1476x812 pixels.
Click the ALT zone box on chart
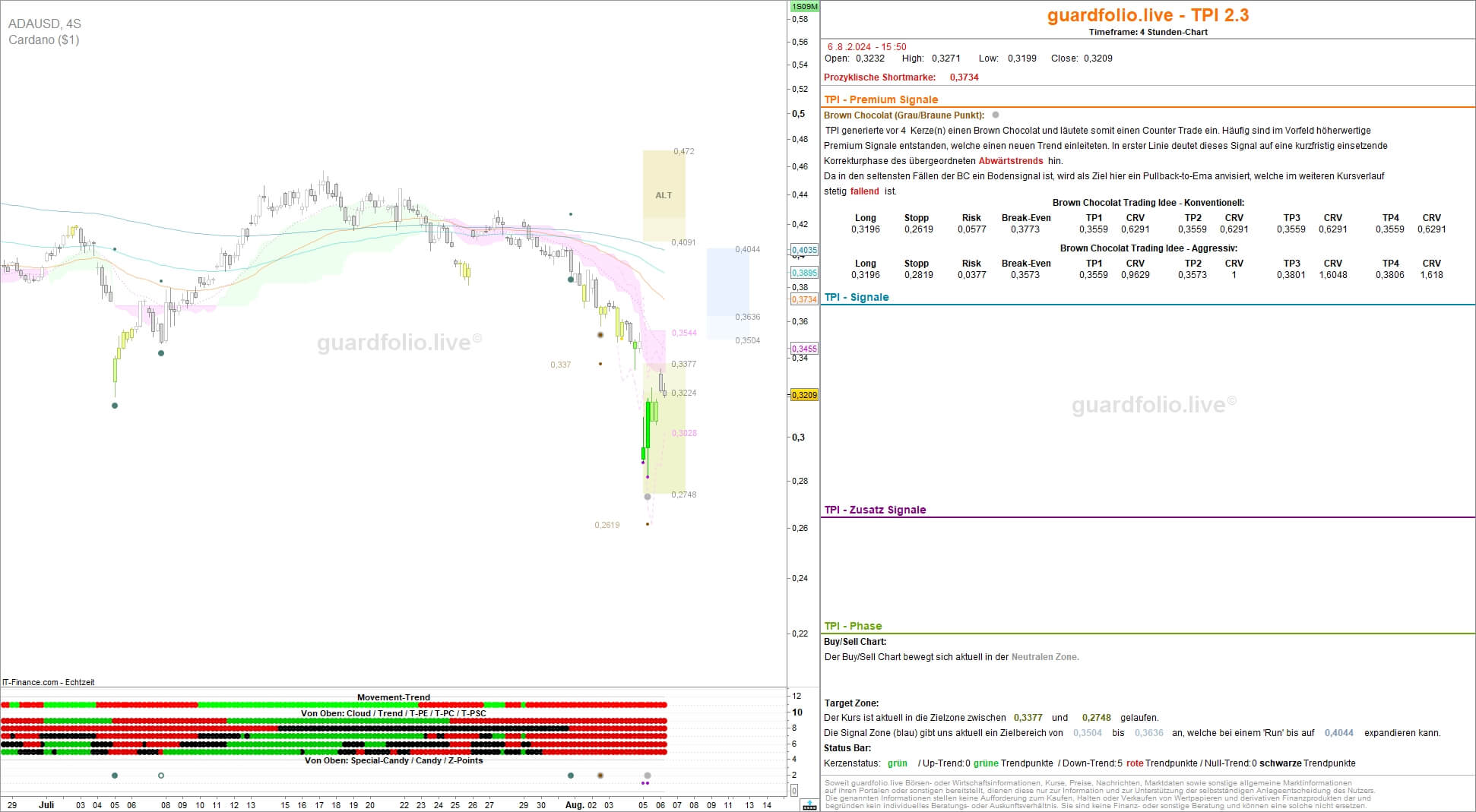click(x=664, y=195)
